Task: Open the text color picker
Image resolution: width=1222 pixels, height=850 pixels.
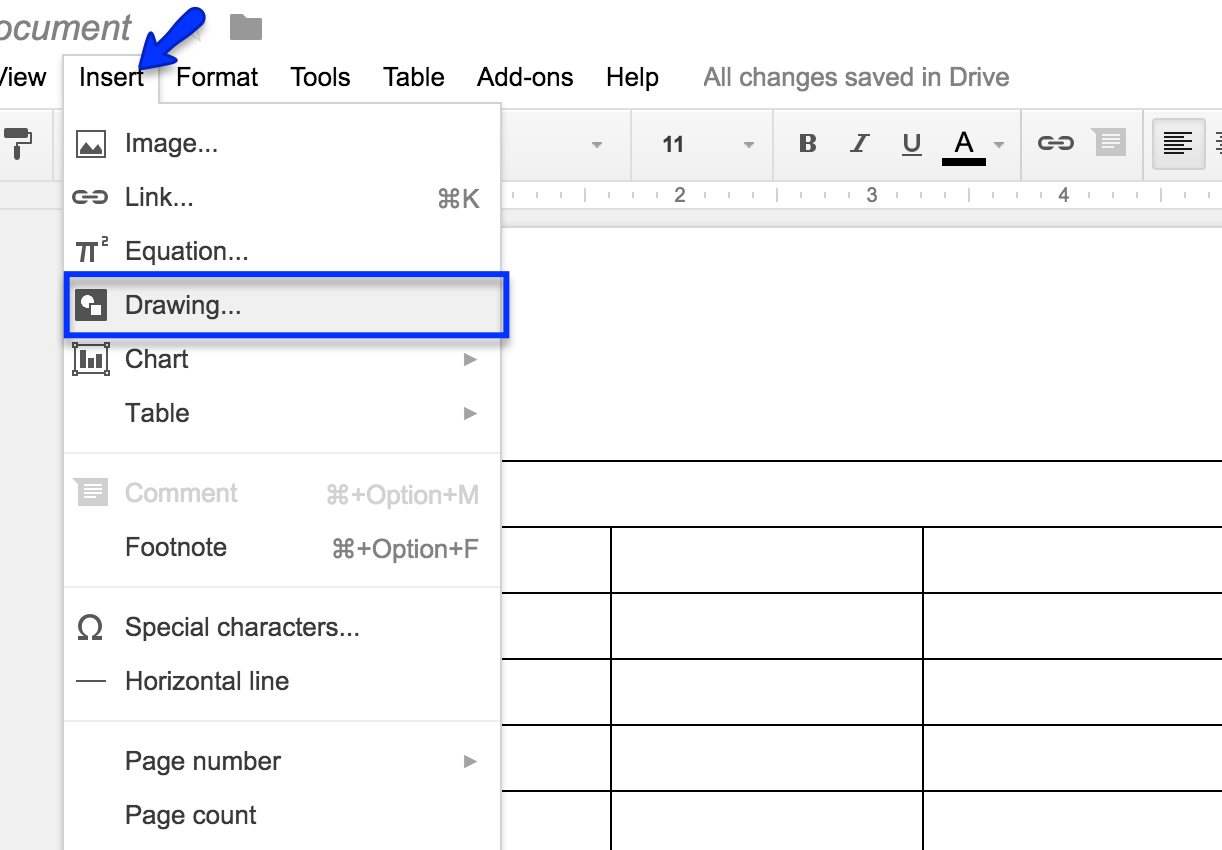Action: click(965, 144)
